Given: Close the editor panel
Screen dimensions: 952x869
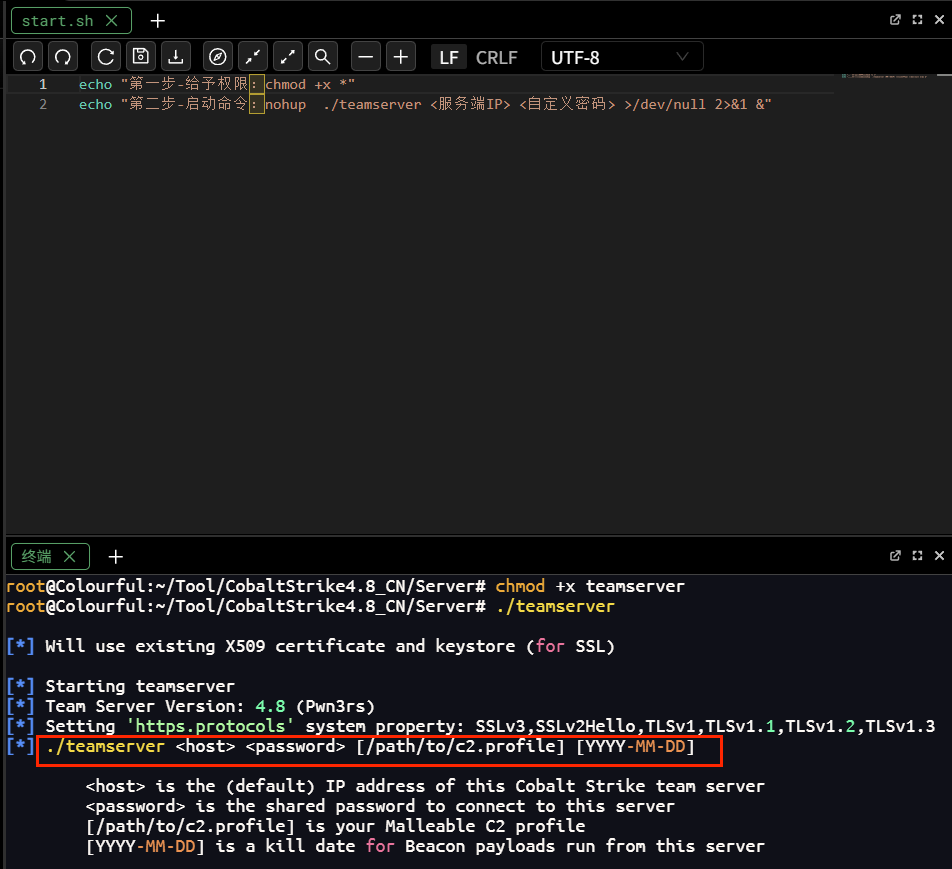Looking at the screenshot, I should 939,19.
